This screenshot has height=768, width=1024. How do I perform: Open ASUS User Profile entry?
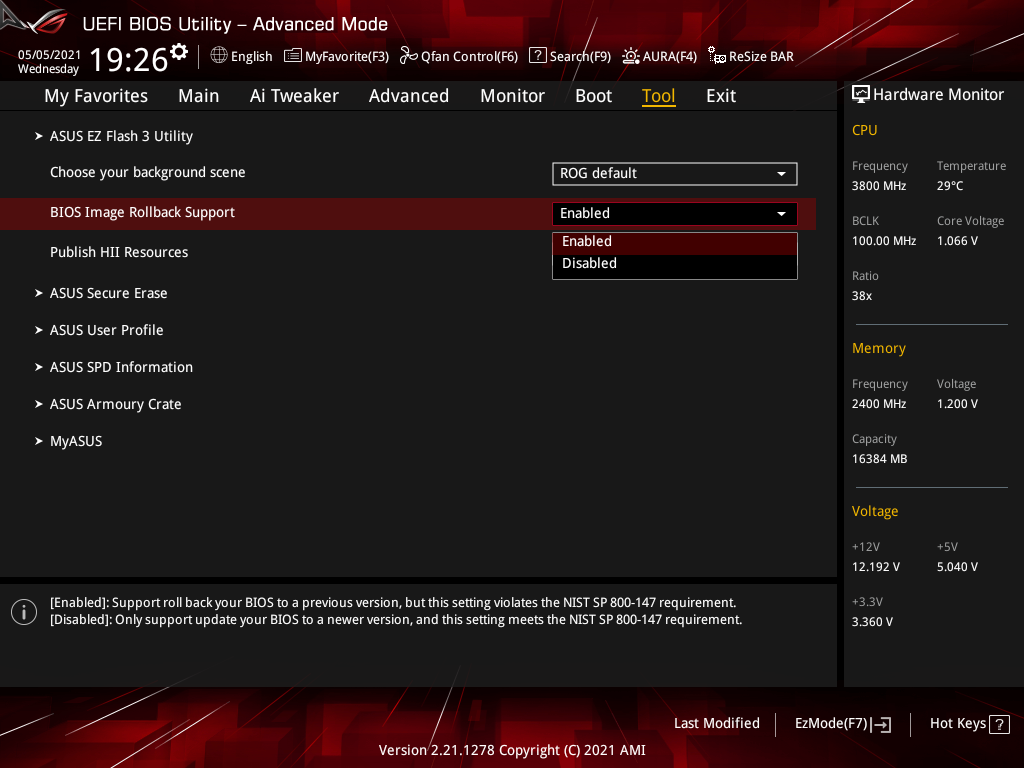click(x=106, y=330)
